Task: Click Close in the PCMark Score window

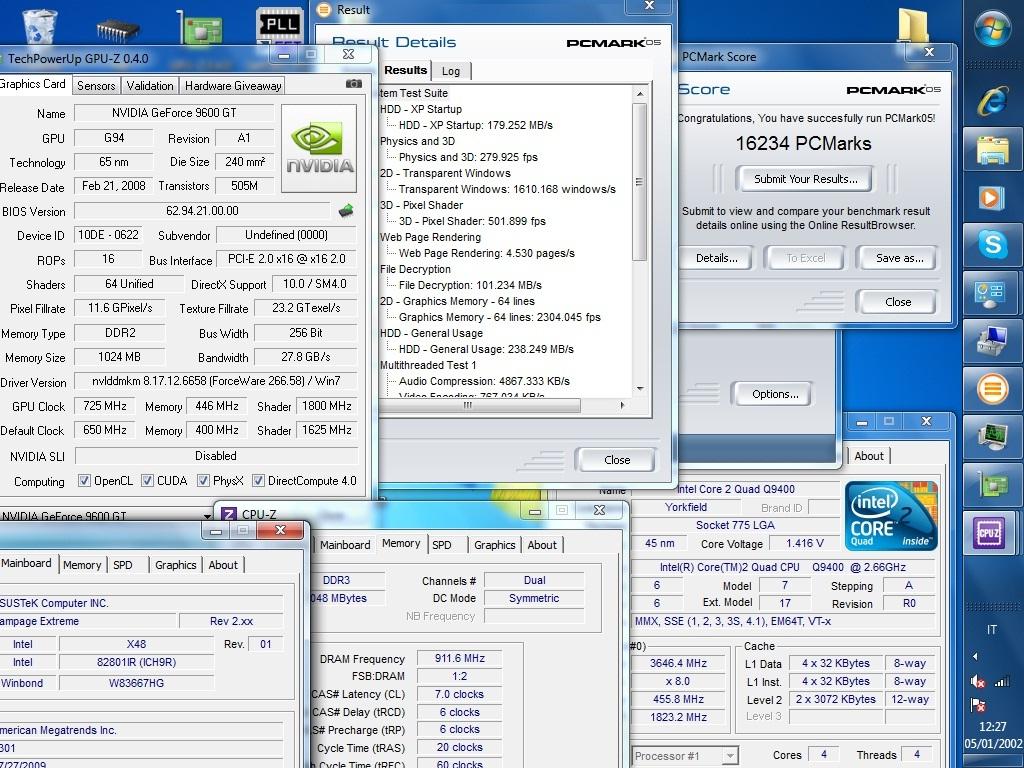Action: 898,302
